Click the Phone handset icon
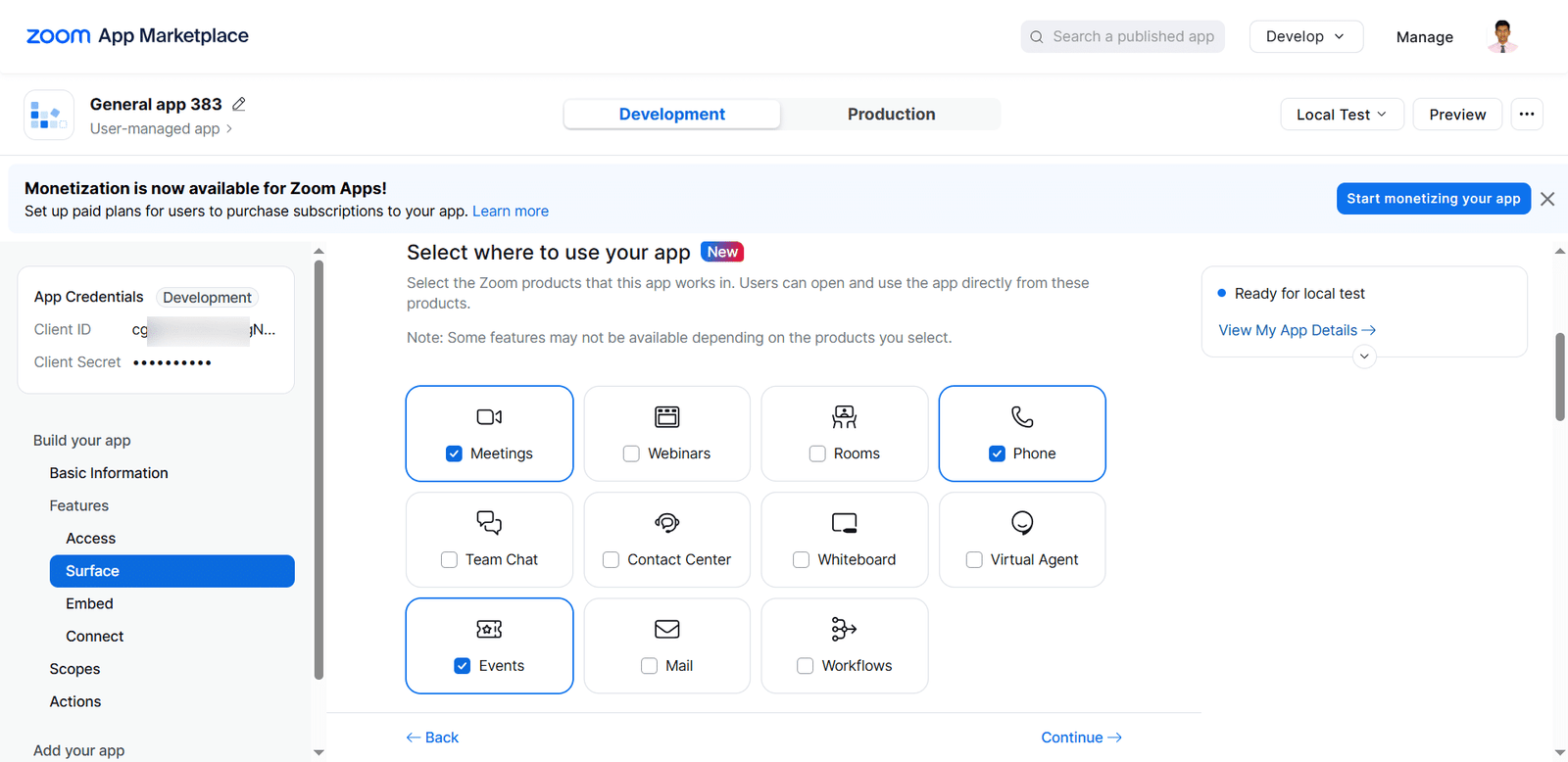Screen dimensions: 1568x762 [1022, 417]
